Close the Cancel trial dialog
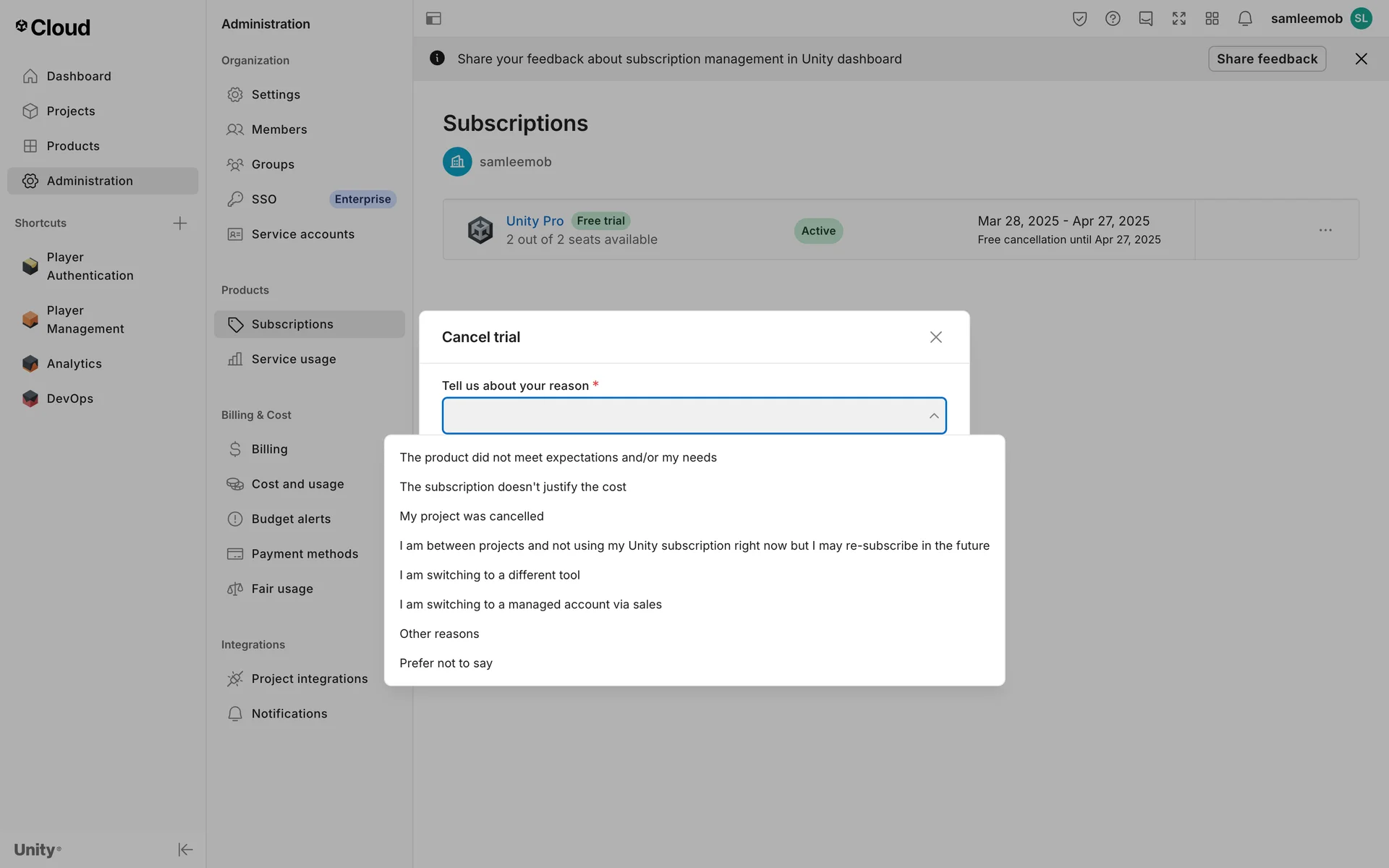The width and height of the screenshot is (1389, 868). pyautogui.click(x=935, y=337)
